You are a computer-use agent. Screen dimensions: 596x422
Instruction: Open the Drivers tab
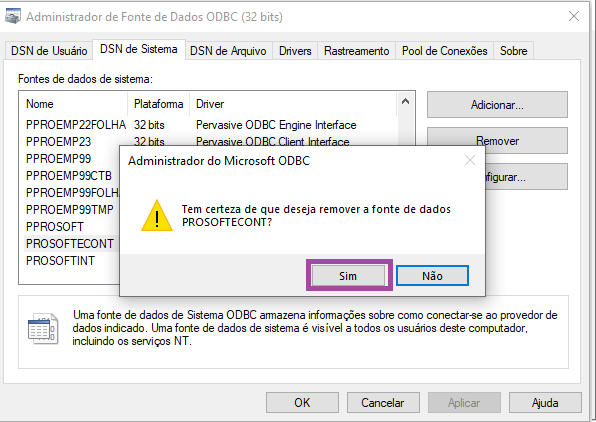click(295, 51)
